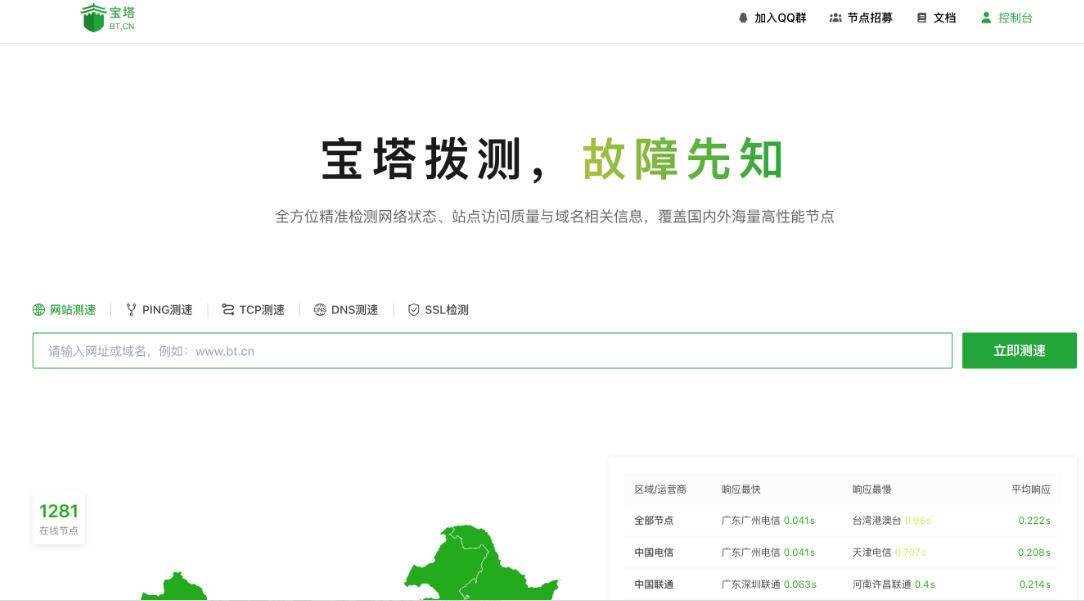Image resolution: width=1084 pixels, height=601 pixels.
Task: Click the 立即测速 button
Action: coord(1019,351)
